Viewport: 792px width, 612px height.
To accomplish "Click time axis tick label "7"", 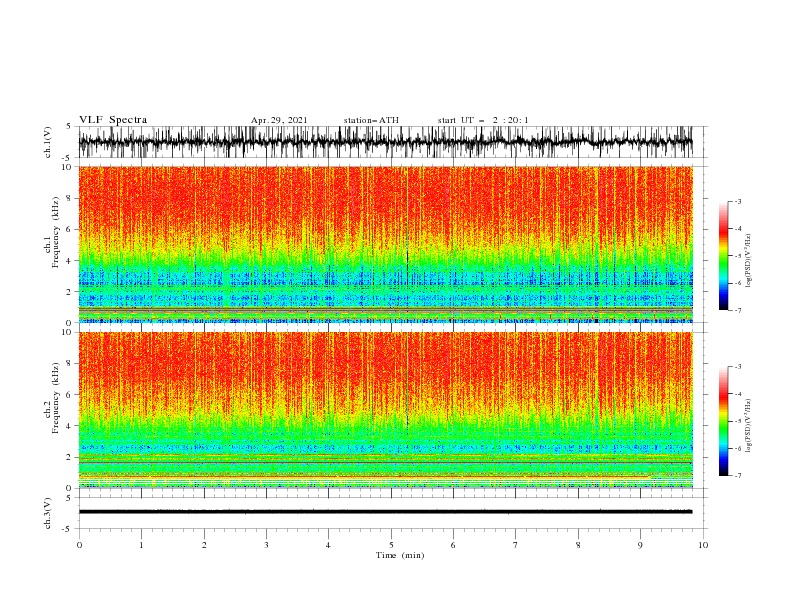I will [516, 545].
